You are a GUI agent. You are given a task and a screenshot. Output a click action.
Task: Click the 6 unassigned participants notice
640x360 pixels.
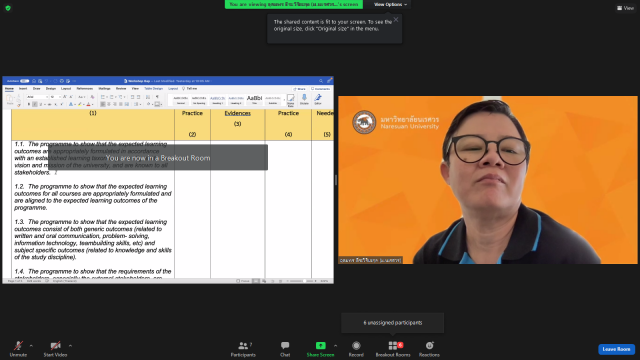pyautogui.click(x=392, y=322)
